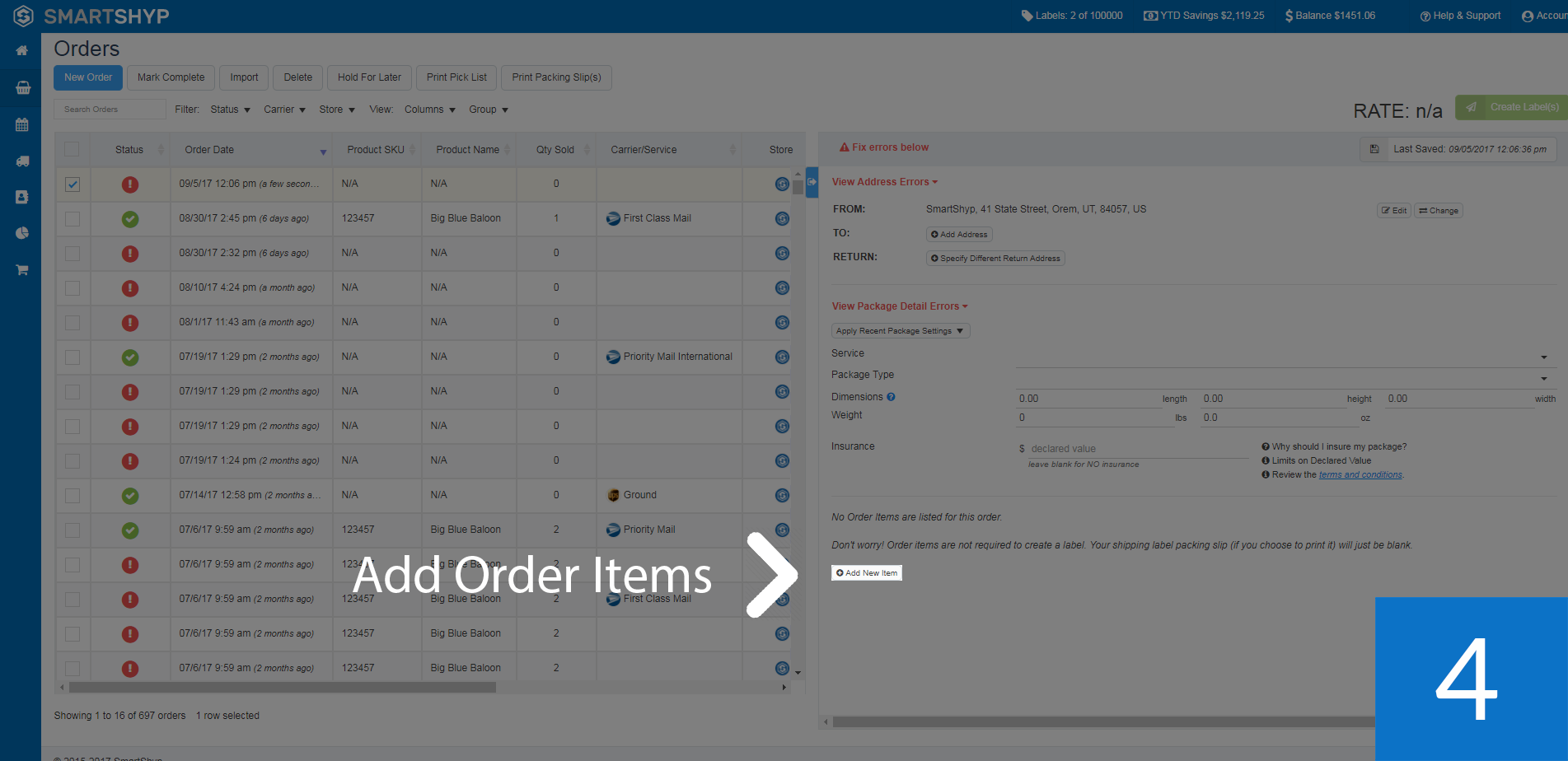Click the Labels tag icon in the header
Image resolution: width=1568 pixels, height=761 pixels.
(1027, 16)
